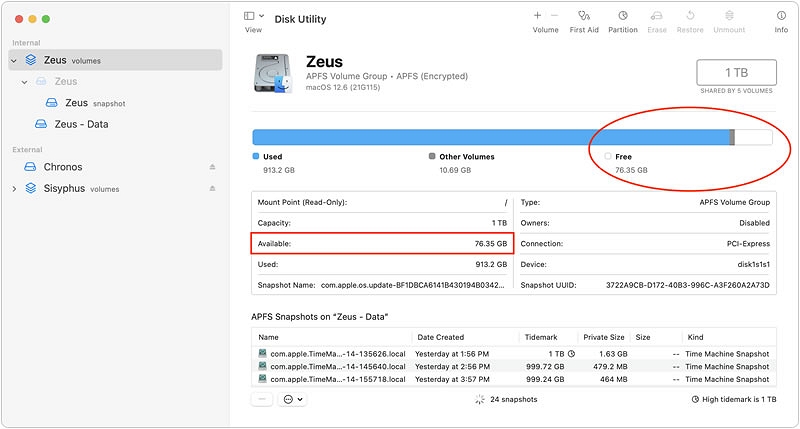800x429 pixels.
Task: Click the blue Used legend swatch
Action: 256,156
